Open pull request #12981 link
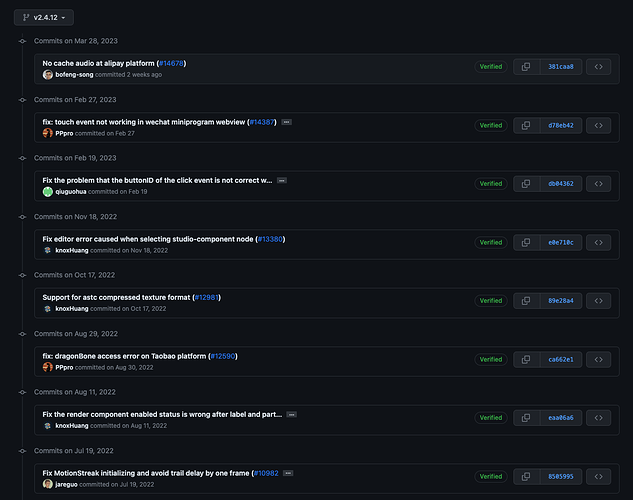Image resolution: width=633 pixels, height=500 pixels. (206, 297)
